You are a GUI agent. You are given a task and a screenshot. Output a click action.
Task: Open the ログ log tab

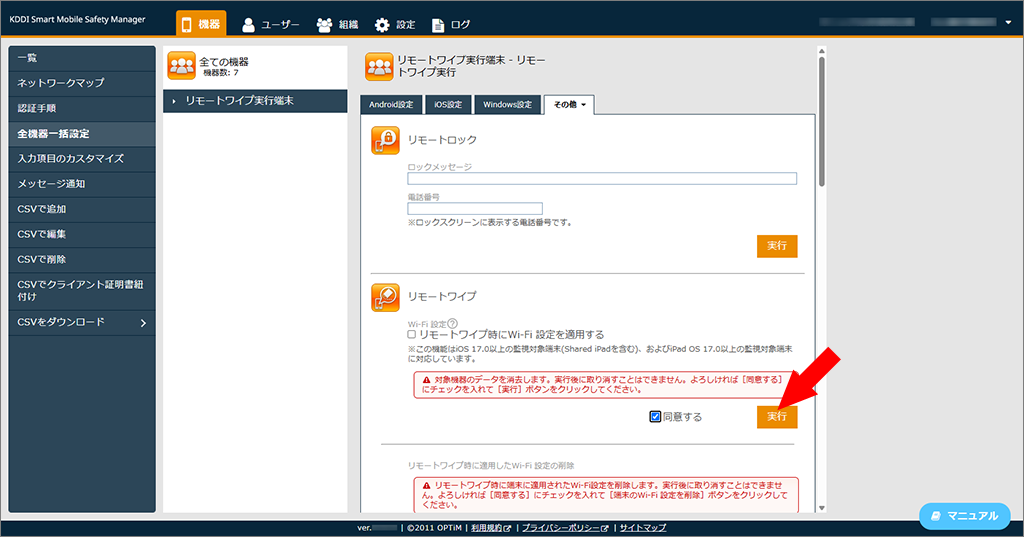point(451,25)
